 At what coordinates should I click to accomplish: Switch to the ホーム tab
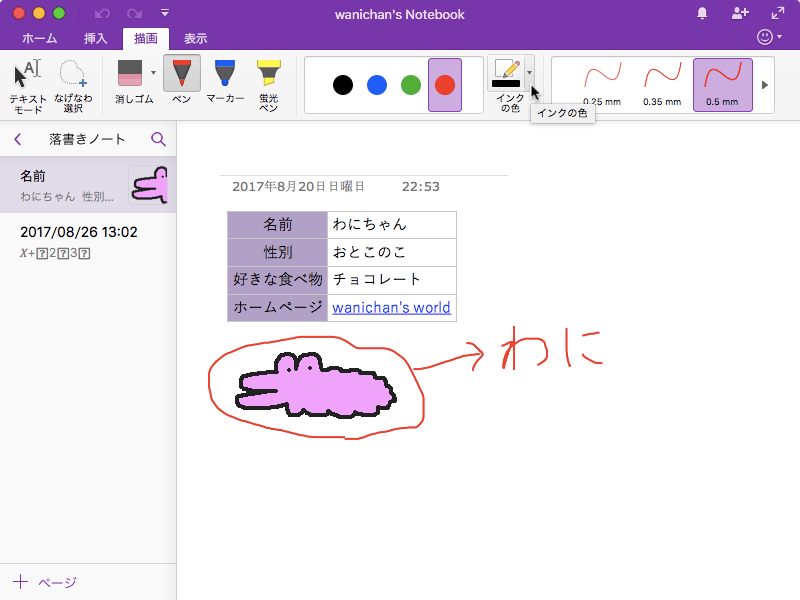[x=39, y=38]
